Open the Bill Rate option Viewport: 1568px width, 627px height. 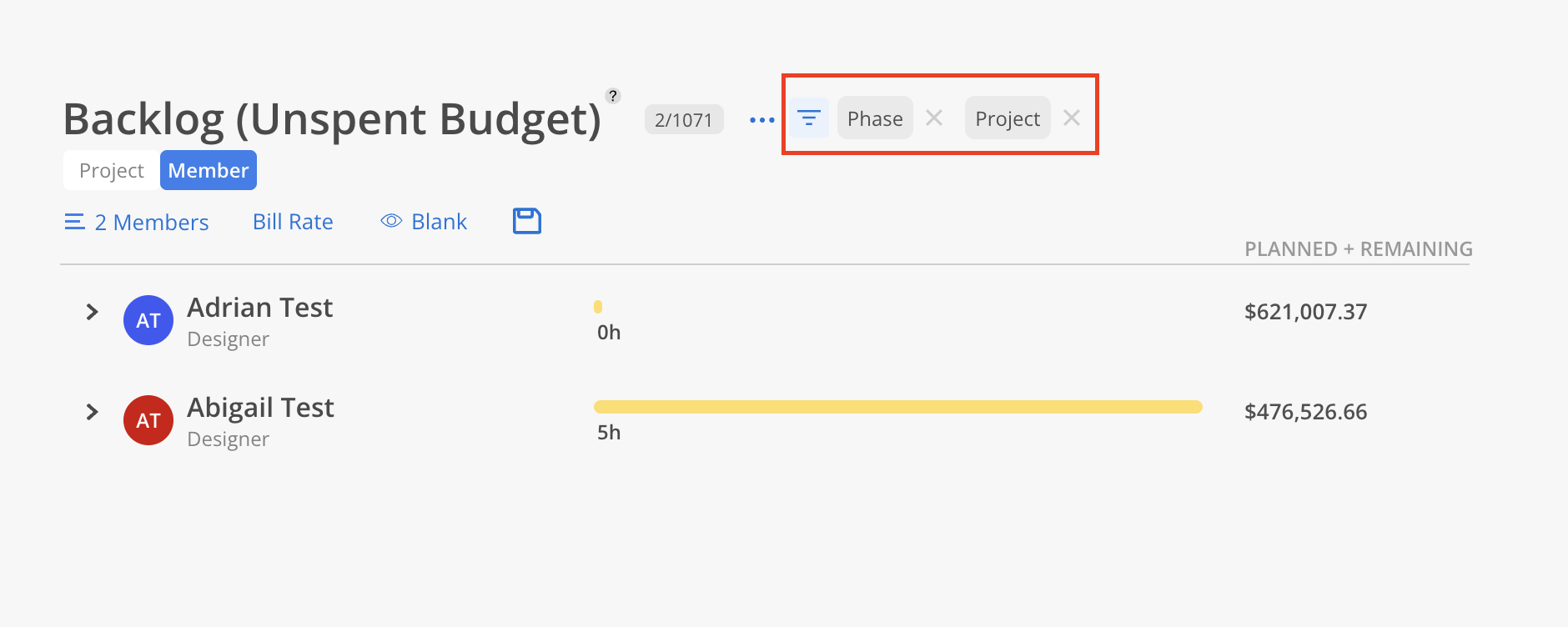[293, 222]
